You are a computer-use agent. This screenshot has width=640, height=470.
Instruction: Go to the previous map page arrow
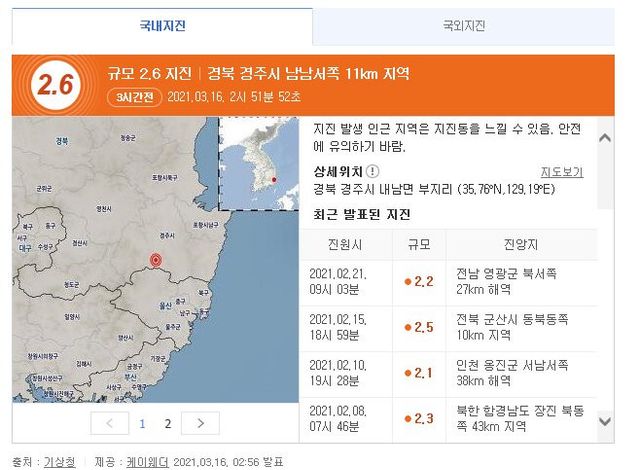(x=110, y=423)
